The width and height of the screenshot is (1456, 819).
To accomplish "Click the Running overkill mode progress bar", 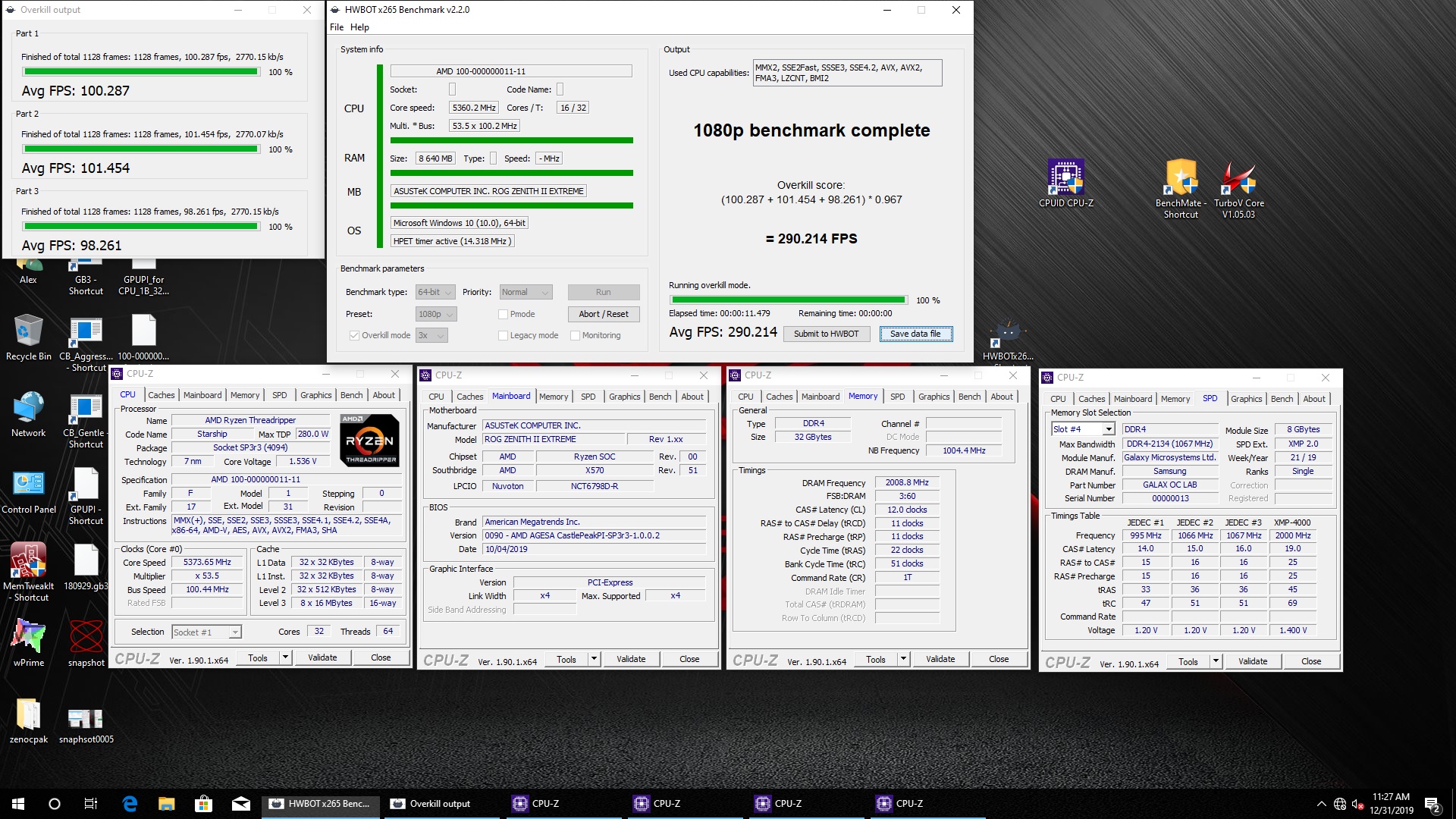I will tap(788, 300).
